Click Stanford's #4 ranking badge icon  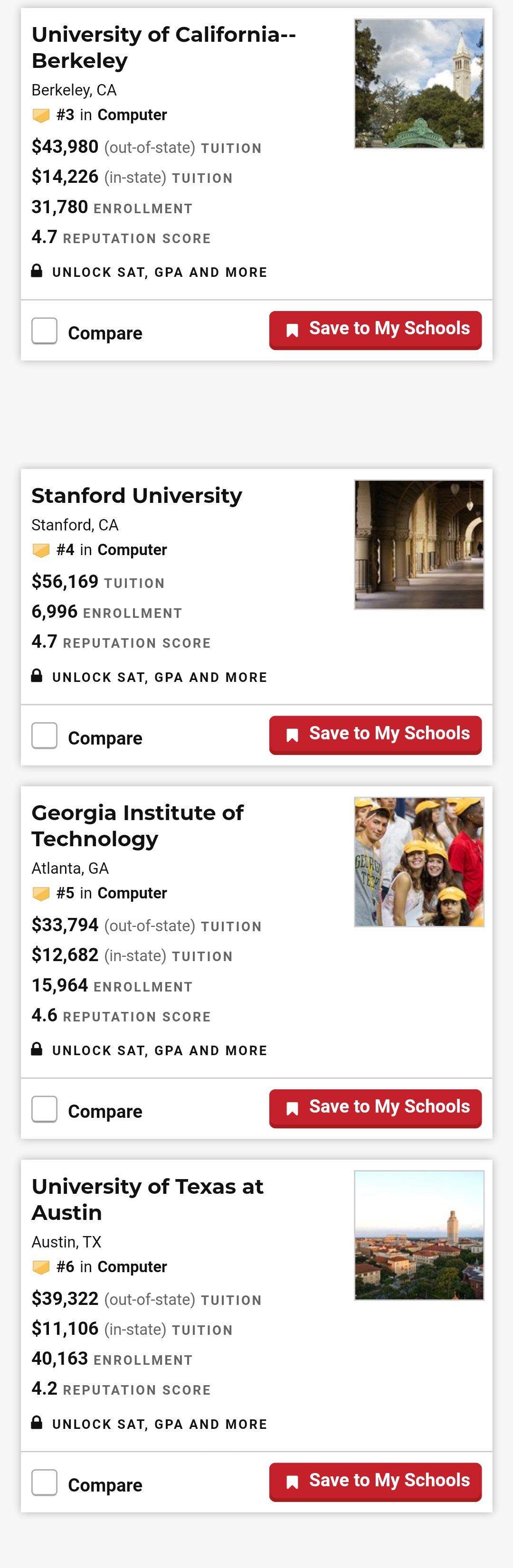[41, 550]
